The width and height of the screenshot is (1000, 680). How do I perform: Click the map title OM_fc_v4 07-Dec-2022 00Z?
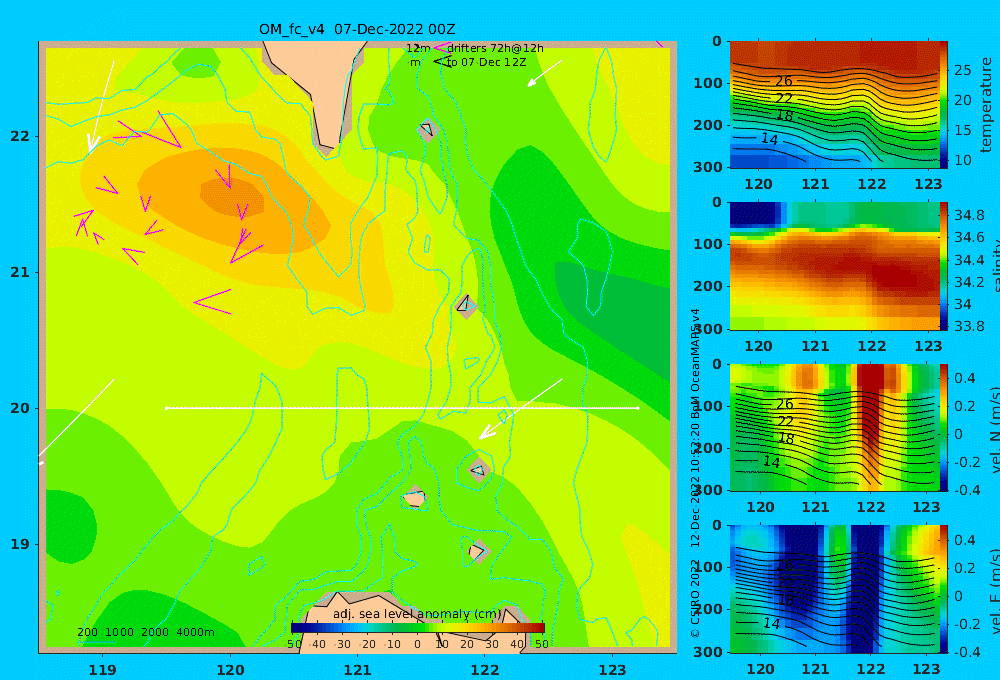[357, 29]
